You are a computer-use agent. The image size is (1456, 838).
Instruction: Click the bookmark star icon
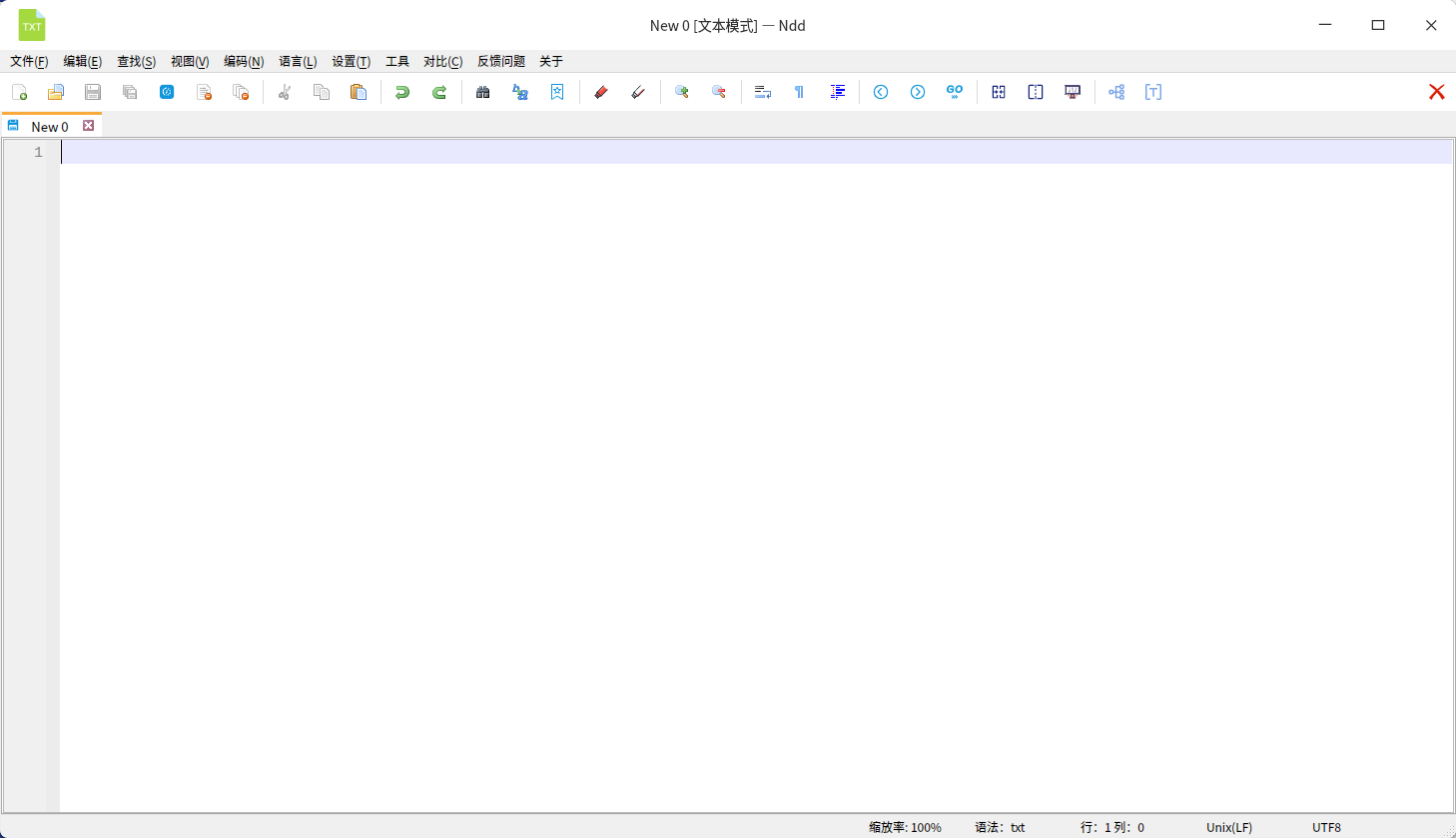click(557, 92)
